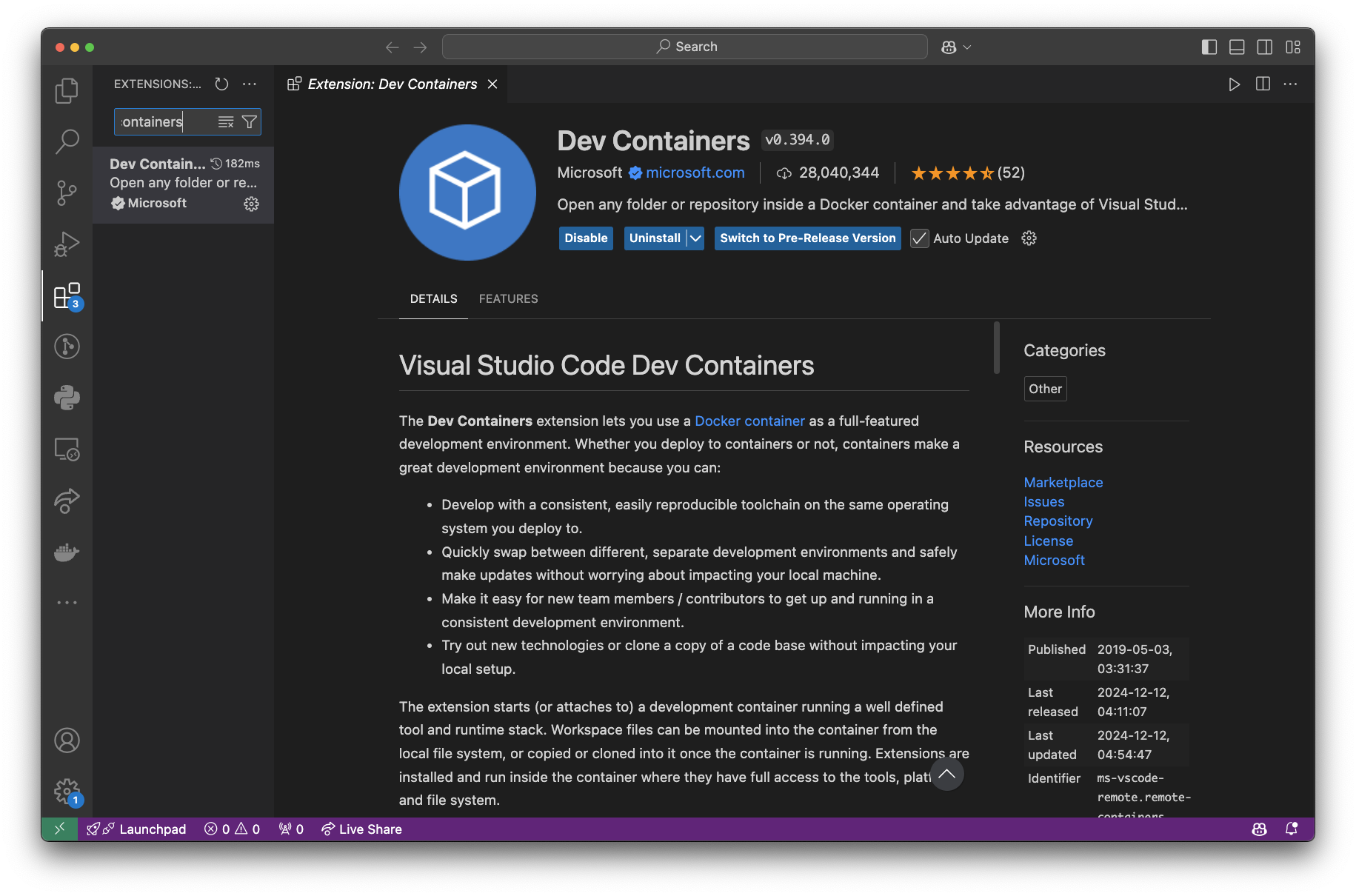This screenshot has height=896, width=1356.
Task: Go forward with navigation arrow
Action: click(420, 47)
